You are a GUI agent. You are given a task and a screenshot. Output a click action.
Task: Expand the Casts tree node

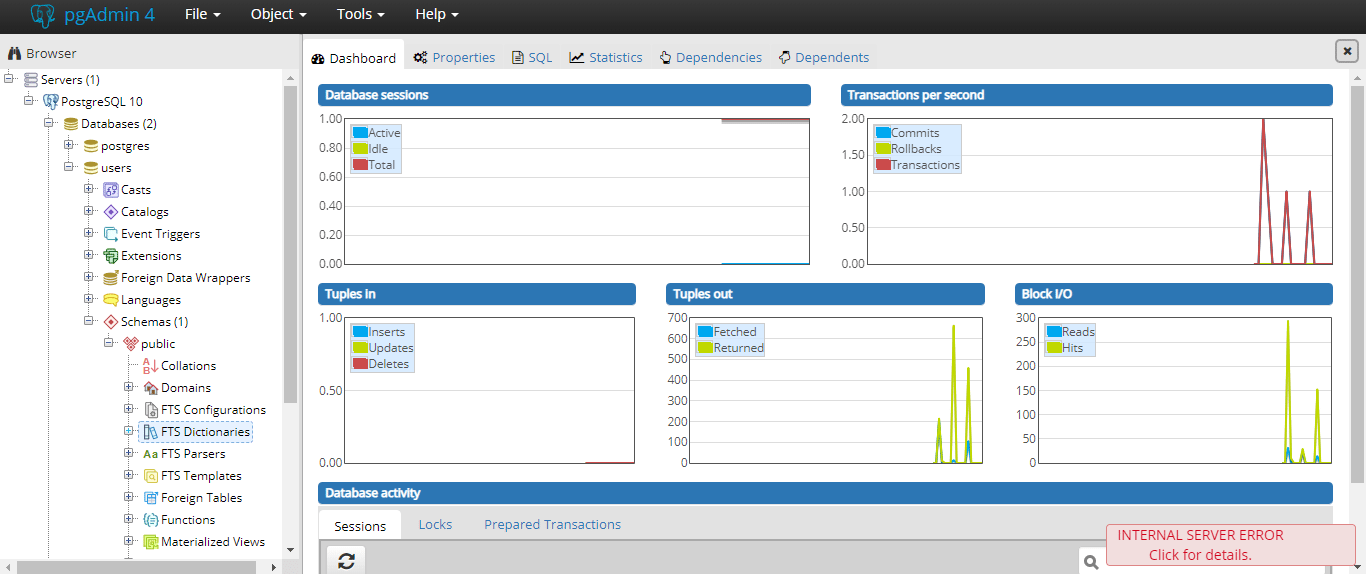89,190
